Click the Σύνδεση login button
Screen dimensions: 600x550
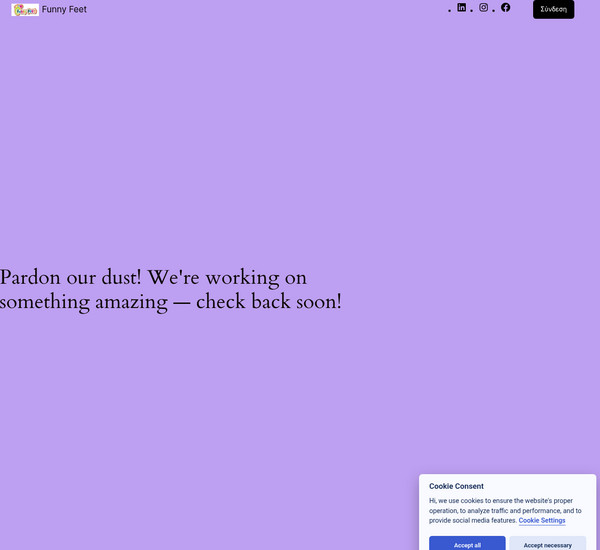(x=553, y=9)
